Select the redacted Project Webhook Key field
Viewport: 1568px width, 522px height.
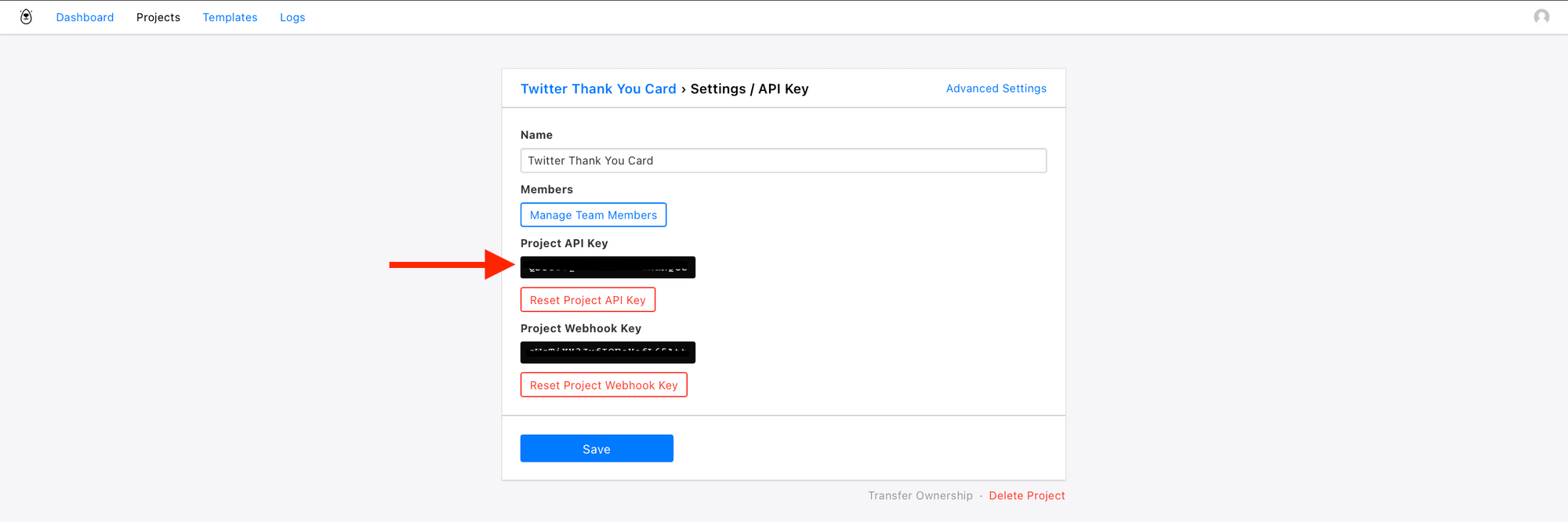tap(608, 353)
